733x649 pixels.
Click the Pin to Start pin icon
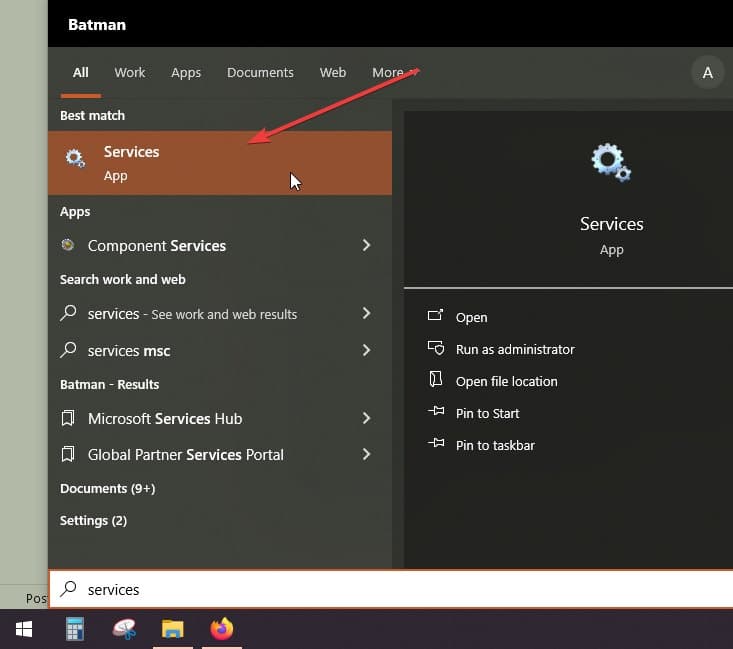click(436, 411)
